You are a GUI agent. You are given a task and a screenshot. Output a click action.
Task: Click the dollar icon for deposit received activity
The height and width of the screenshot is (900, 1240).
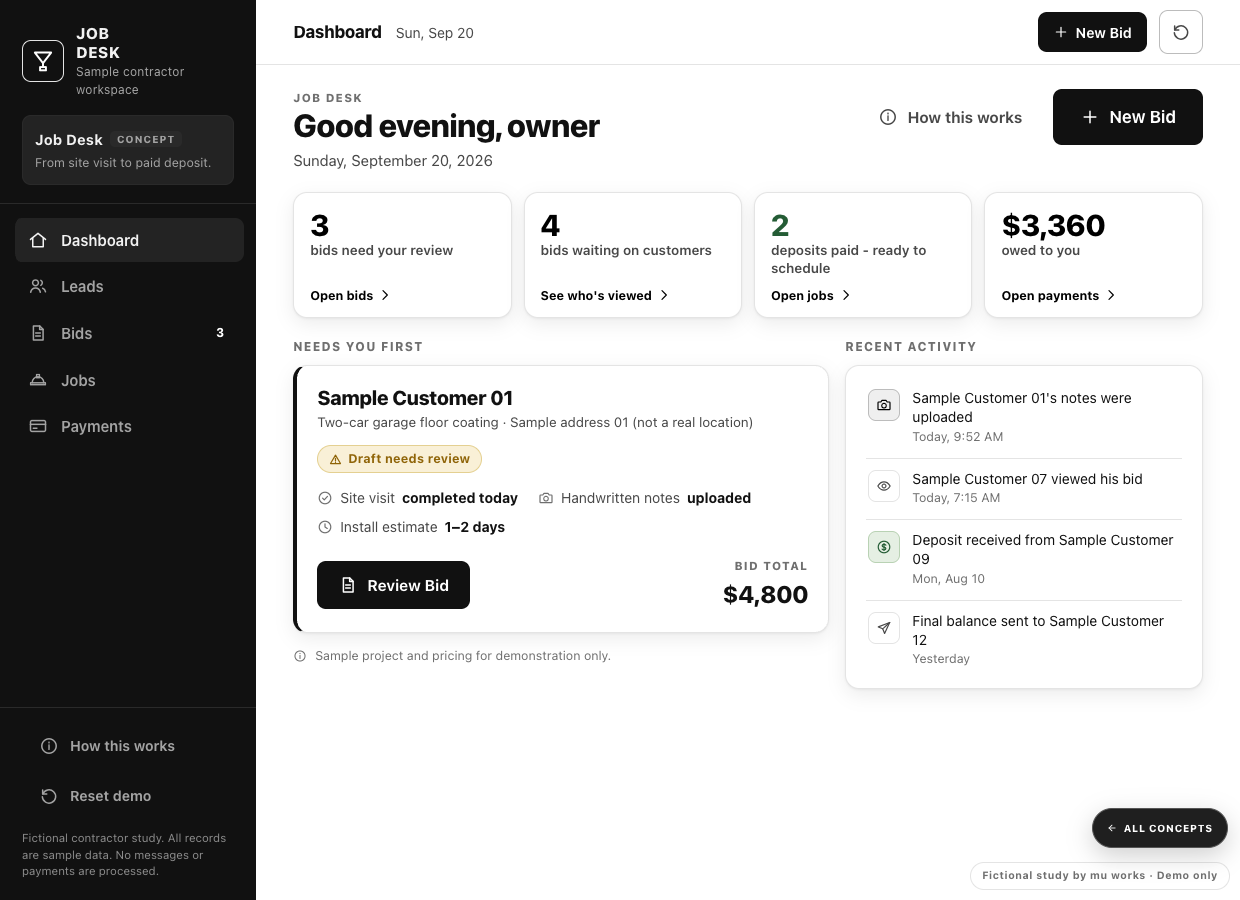pos(884,547)
